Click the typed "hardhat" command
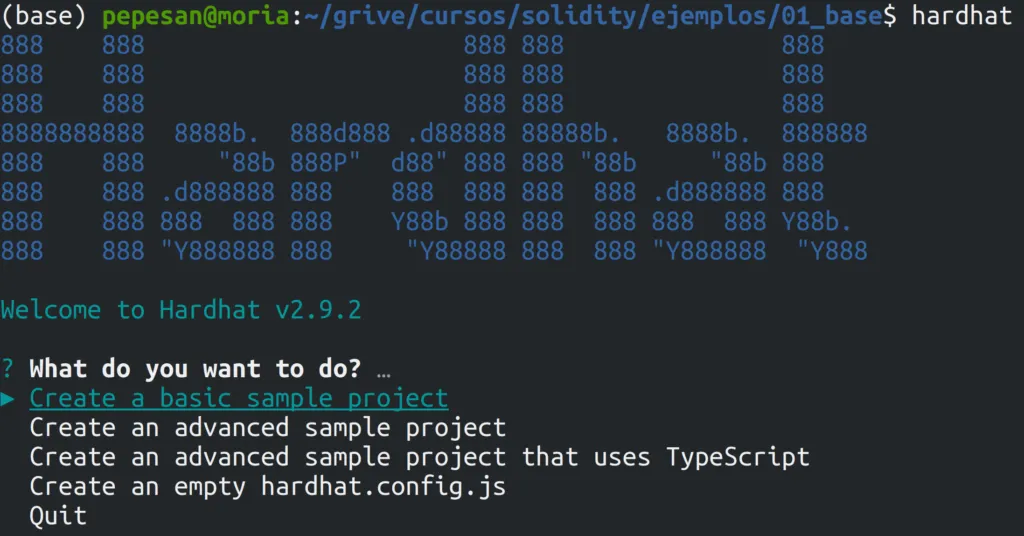This screenshot has height=536, width=1024. coord(961,17)
